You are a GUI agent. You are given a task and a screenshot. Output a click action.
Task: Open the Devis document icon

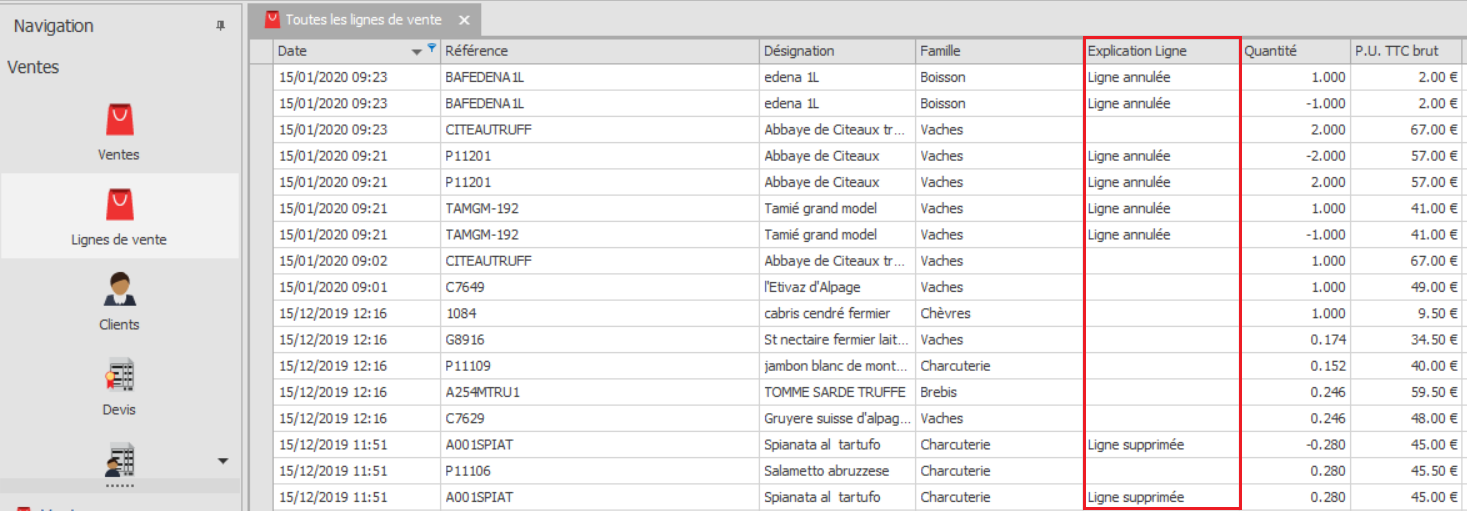click(x=119, y=376)
